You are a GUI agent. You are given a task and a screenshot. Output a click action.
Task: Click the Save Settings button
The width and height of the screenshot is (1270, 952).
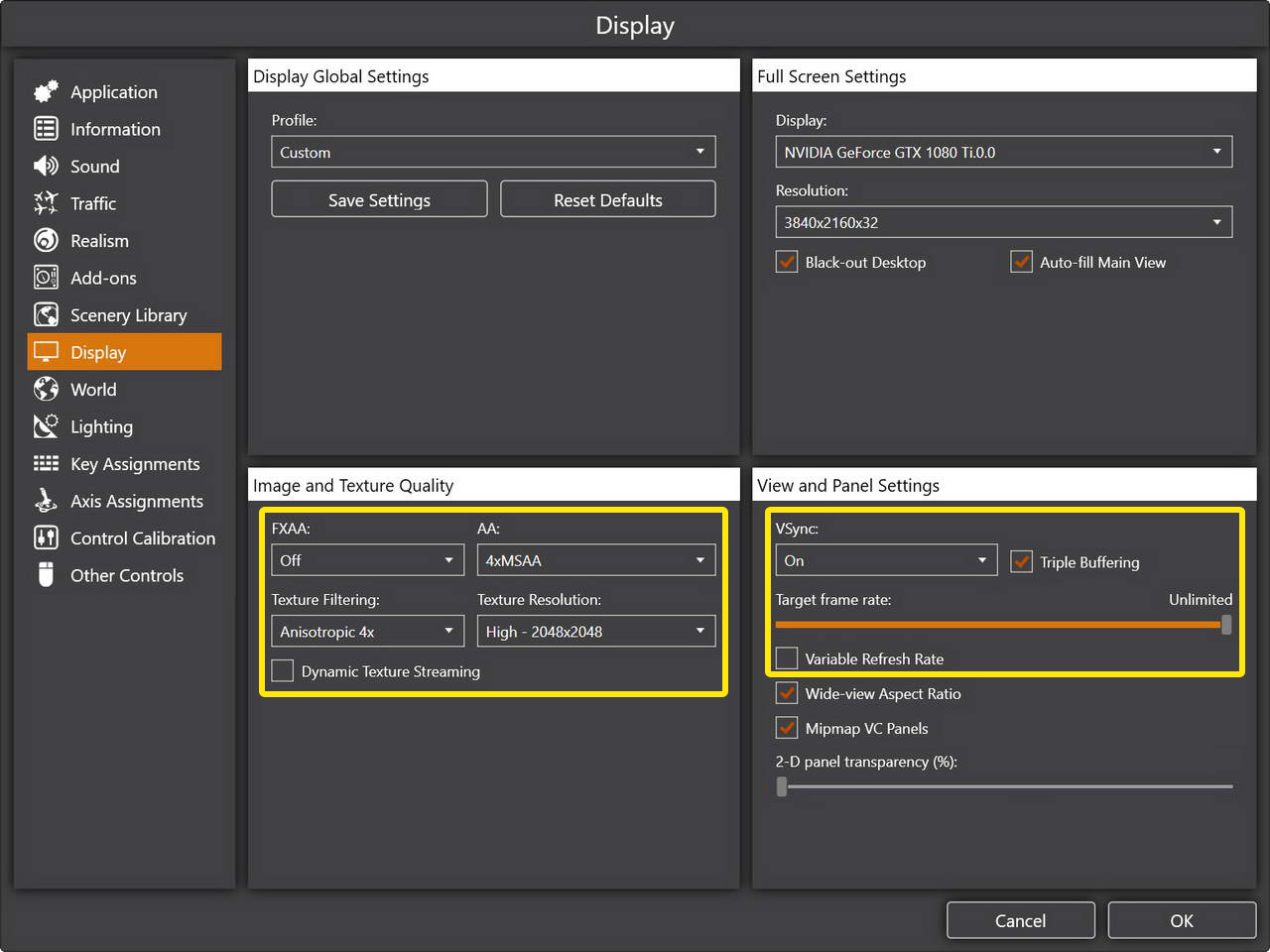[379, 199]
